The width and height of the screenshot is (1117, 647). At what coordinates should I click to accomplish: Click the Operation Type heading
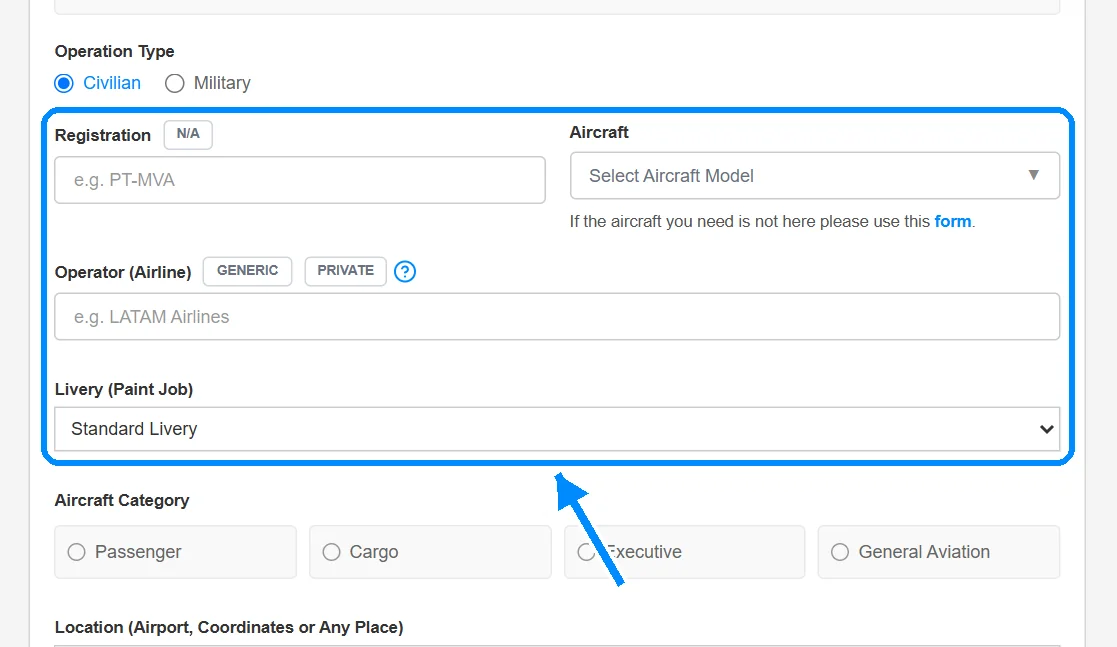115,51
